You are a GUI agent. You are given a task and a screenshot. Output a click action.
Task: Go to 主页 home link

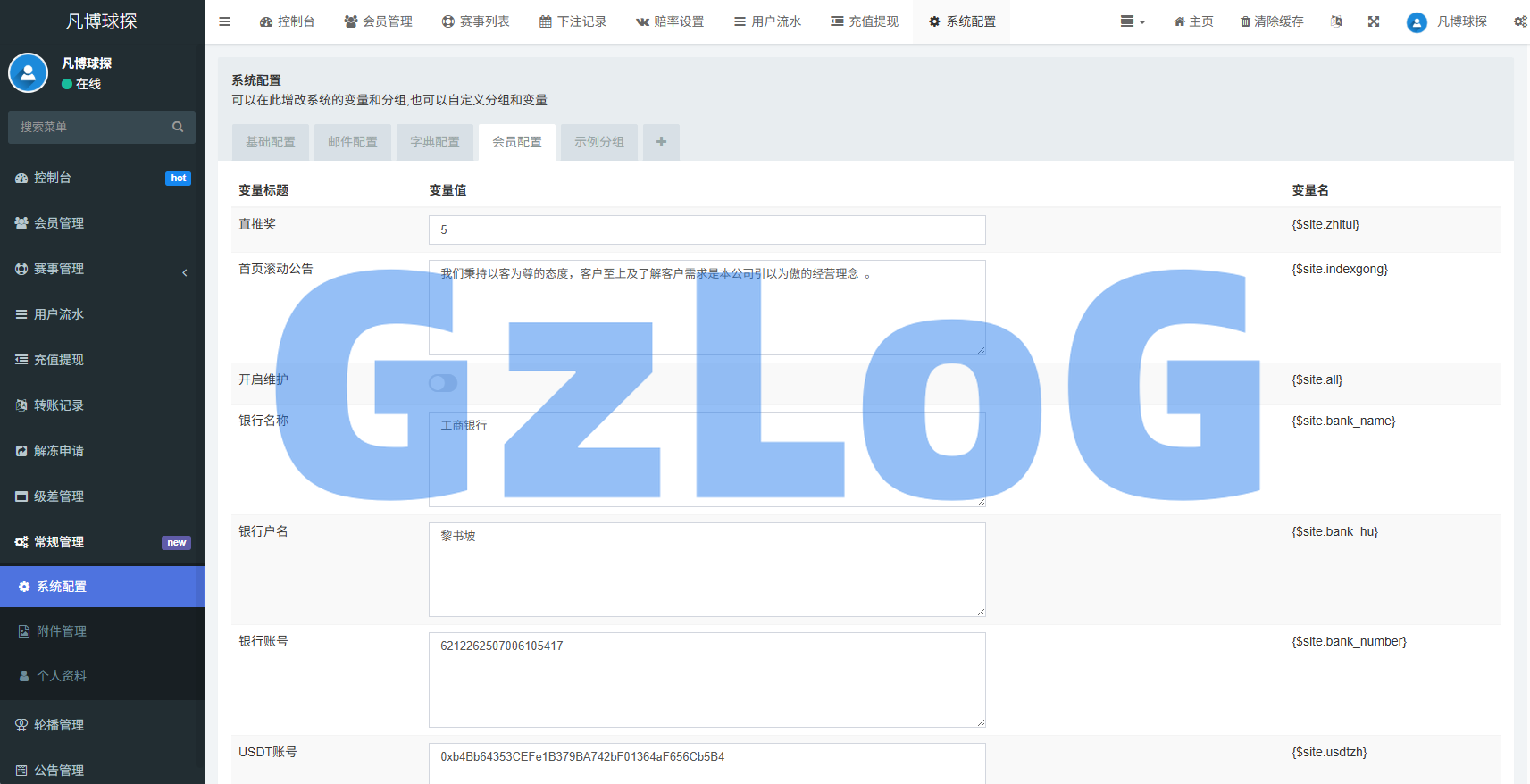pos(1193,21)
